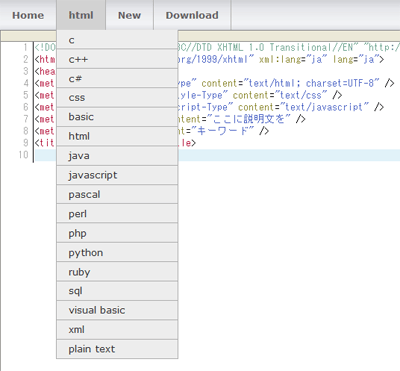Select pascal from the dropdown
The width and height of the screenshot is (400, 371).
[117, 194]
